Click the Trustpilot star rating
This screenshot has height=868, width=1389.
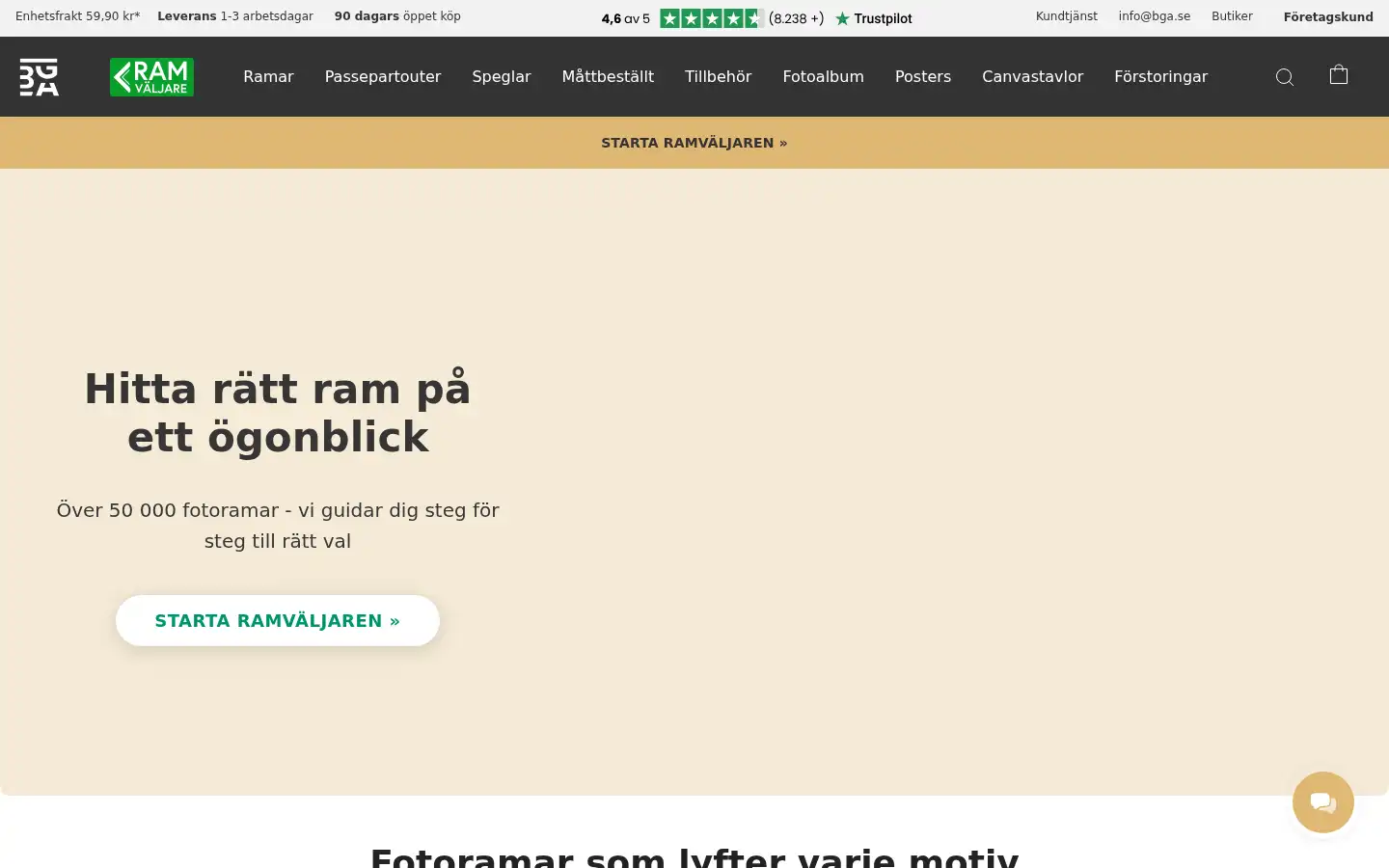click(712, 18)
